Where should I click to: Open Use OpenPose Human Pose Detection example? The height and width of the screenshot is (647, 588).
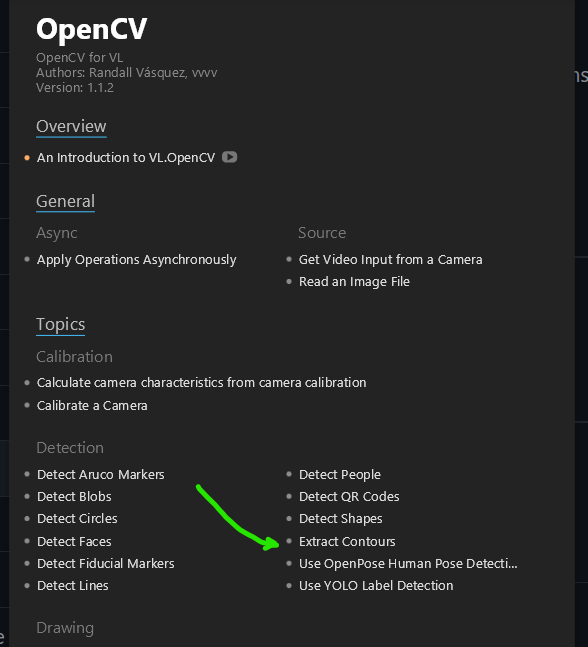(408, 564)
